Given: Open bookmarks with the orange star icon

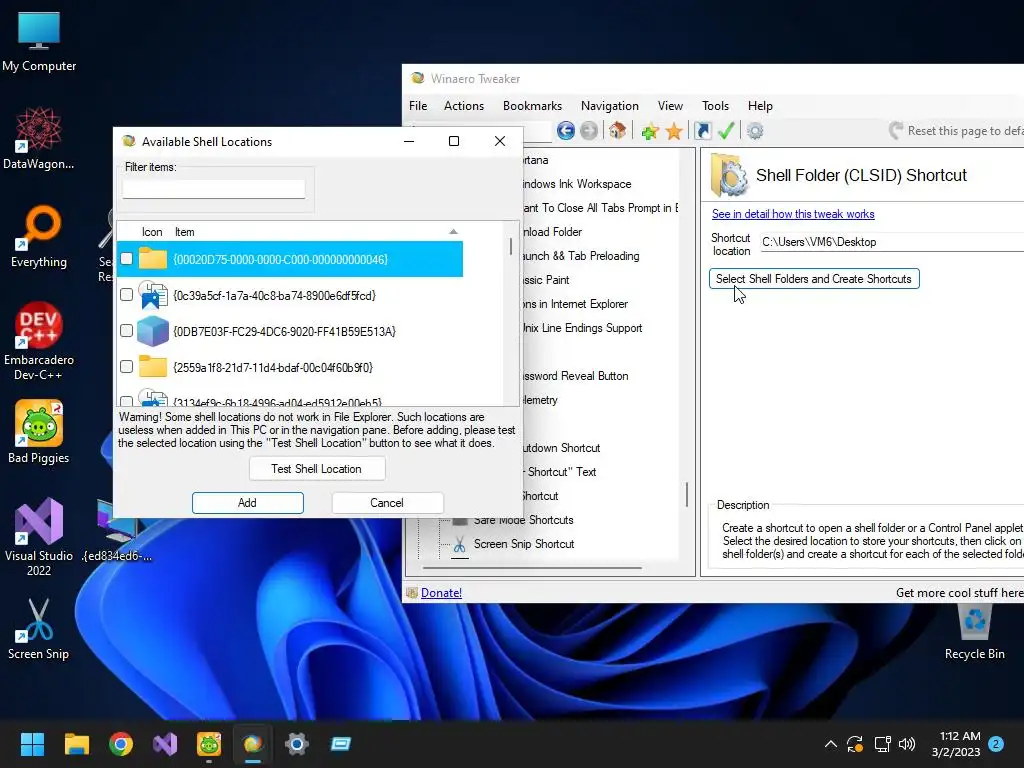Looking at the screenshot, I should [x=674, y=131].
